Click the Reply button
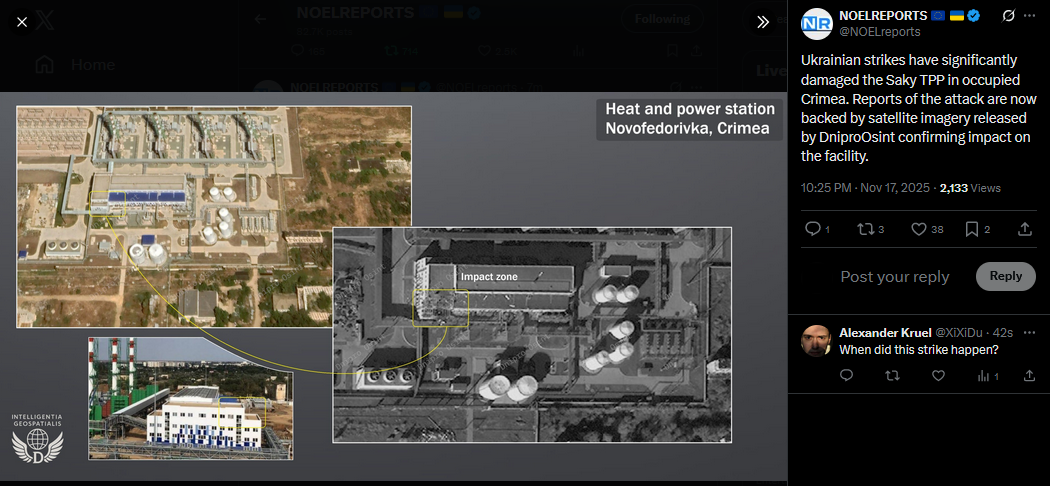Screen dimensions: 1050x486 coord(1006,276)
